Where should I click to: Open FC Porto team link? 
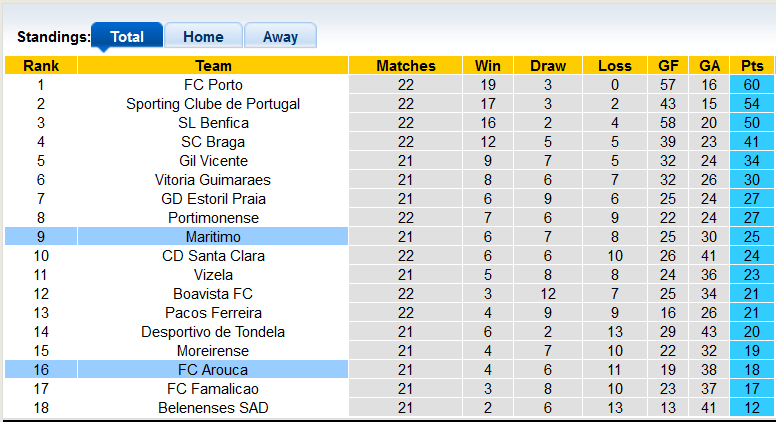[x=213, y=85]
